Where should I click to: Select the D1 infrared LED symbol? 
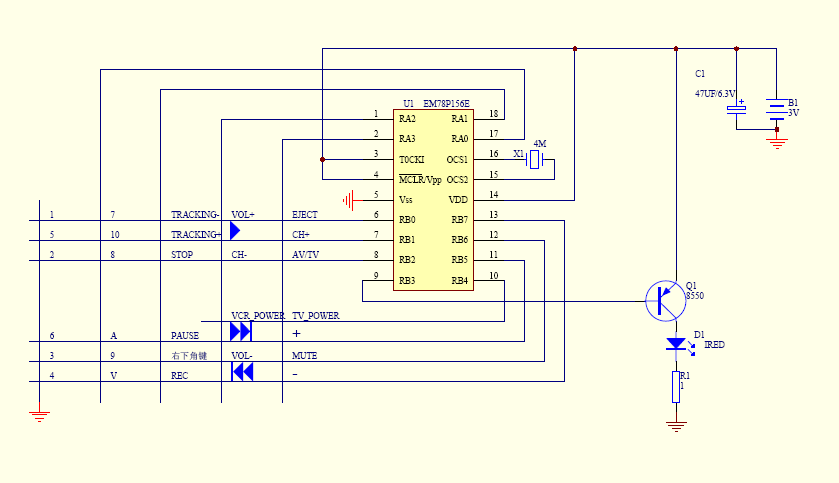click(680, 346)
